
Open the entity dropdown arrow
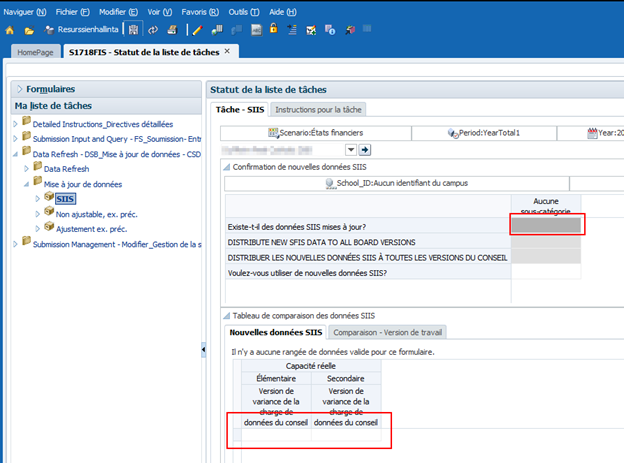351,150
